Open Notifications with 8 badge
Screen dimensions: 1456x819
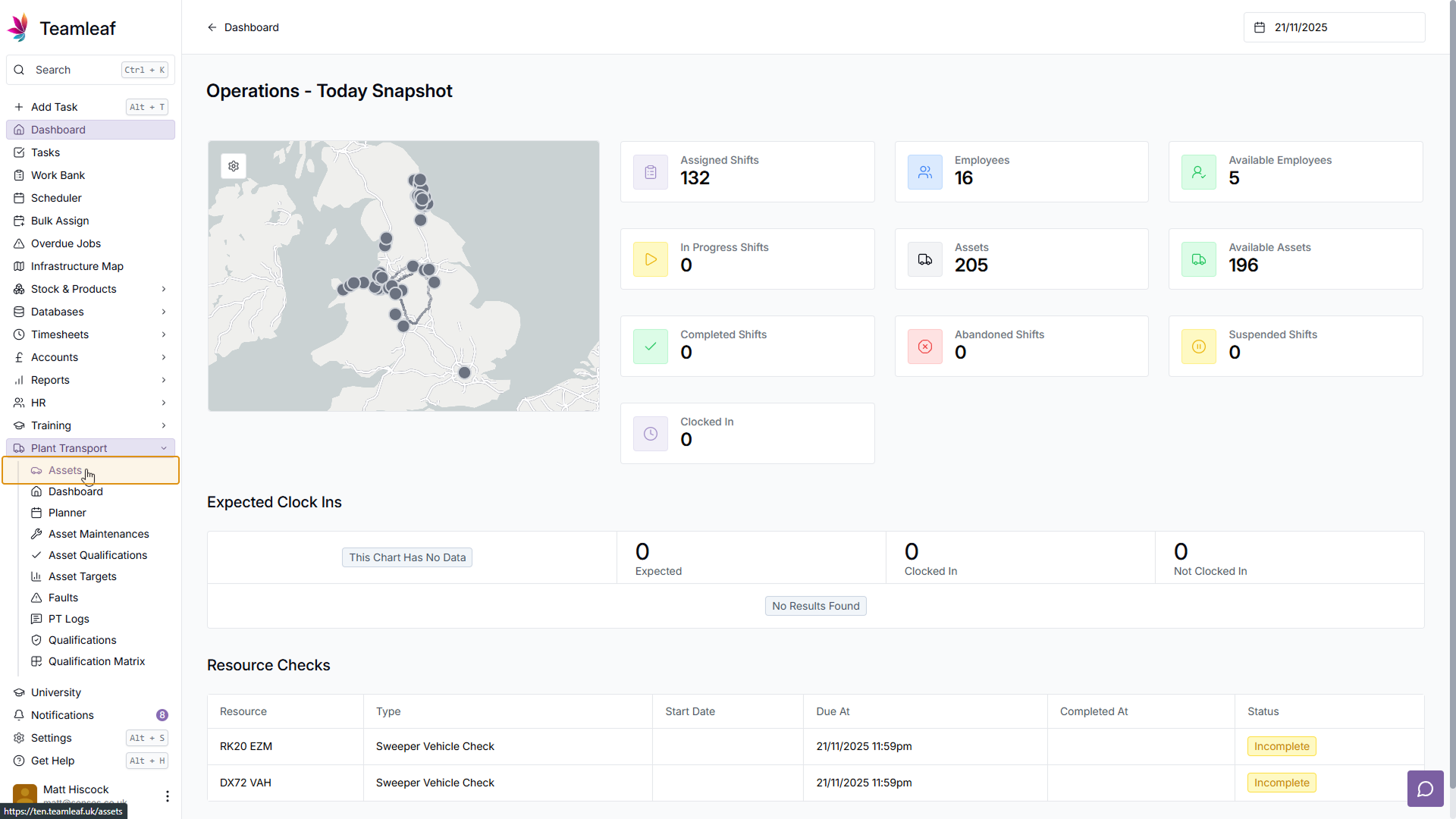[x=62, y=715]
